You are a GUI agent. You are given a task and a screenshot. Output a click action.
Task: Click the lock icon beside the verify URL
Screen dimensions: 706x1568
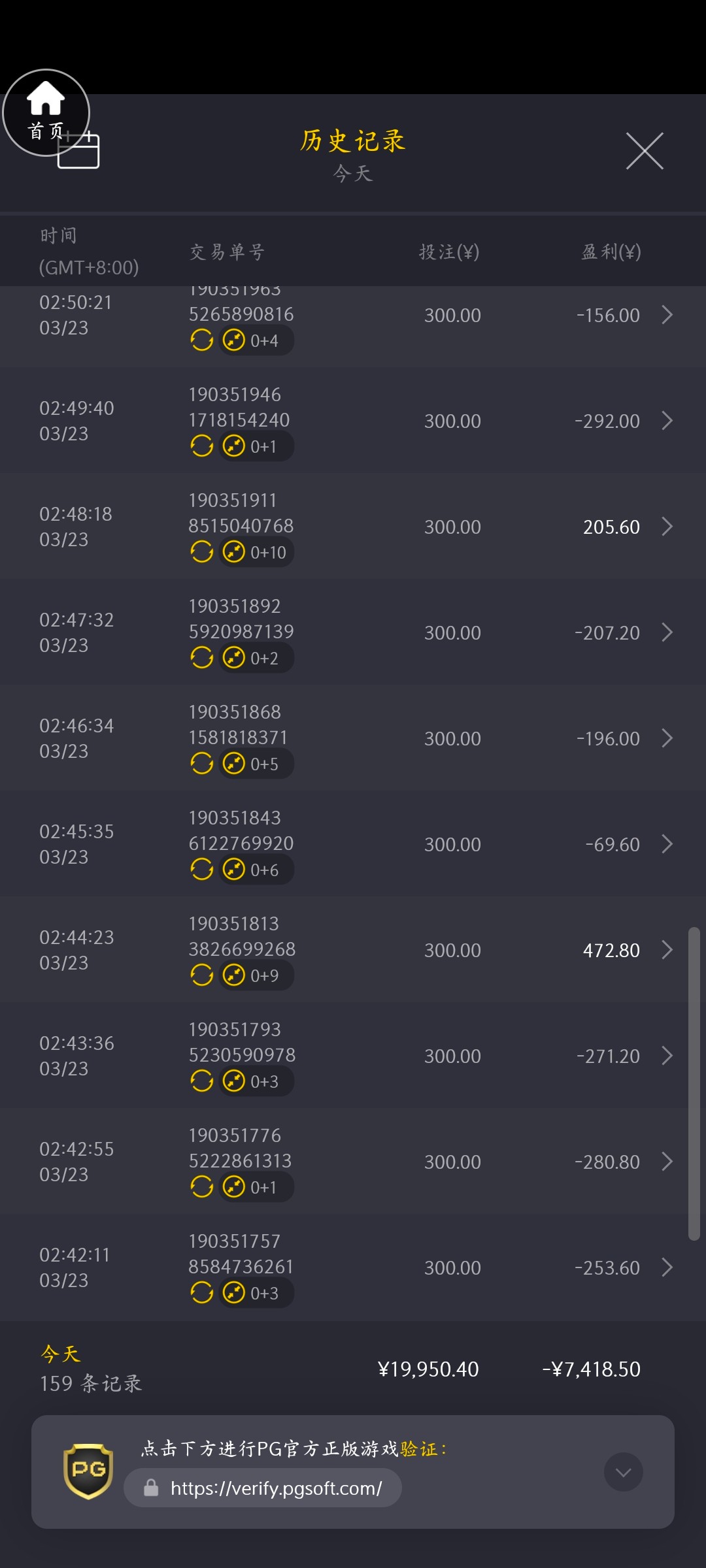(151, 1488)
